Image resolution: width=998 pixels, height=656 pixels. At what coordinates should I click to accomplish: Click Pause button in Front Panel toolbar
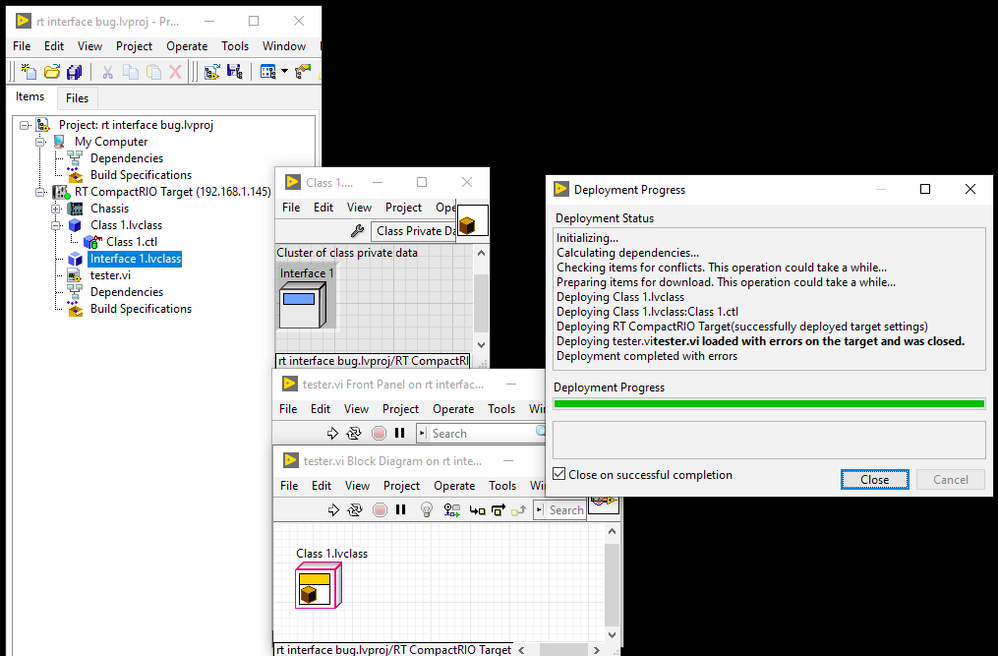tap(400, 433)
